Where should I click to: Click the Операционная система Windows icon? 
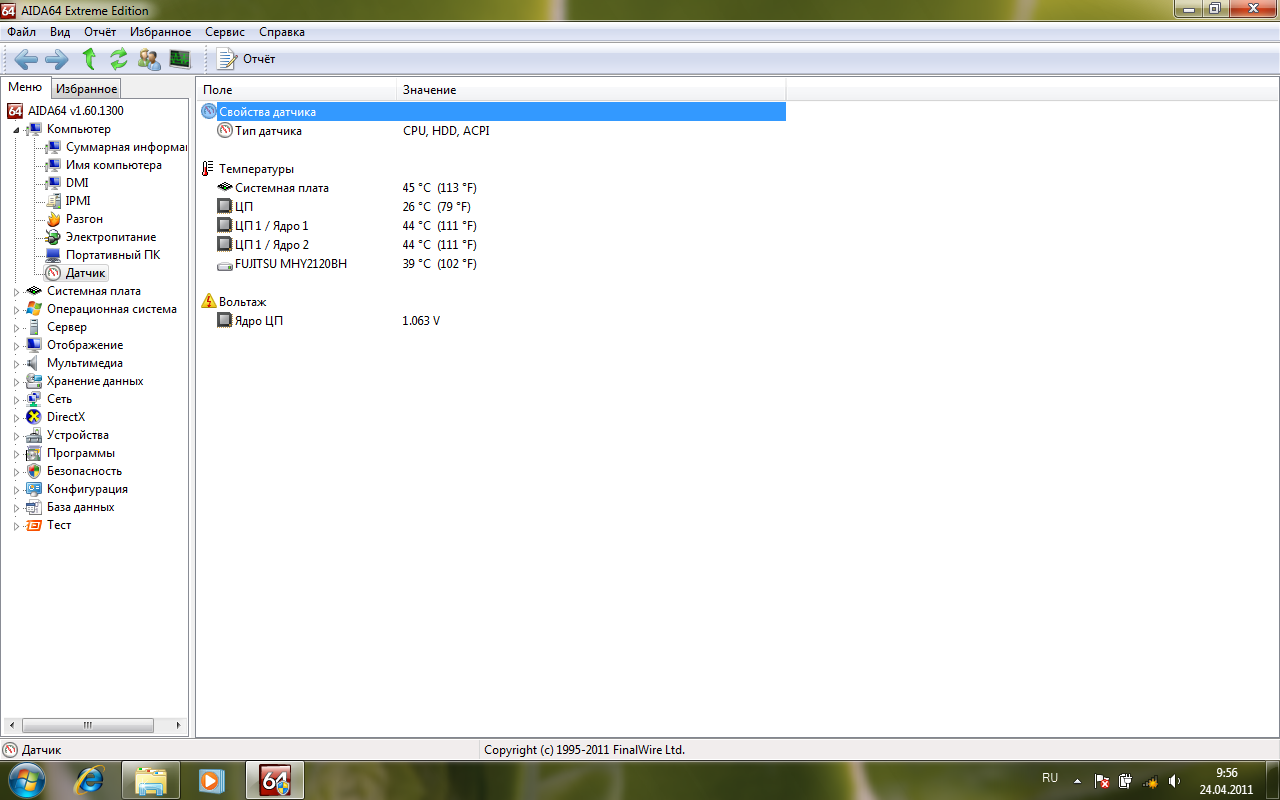pyautogui.click(x=34, y=309)
